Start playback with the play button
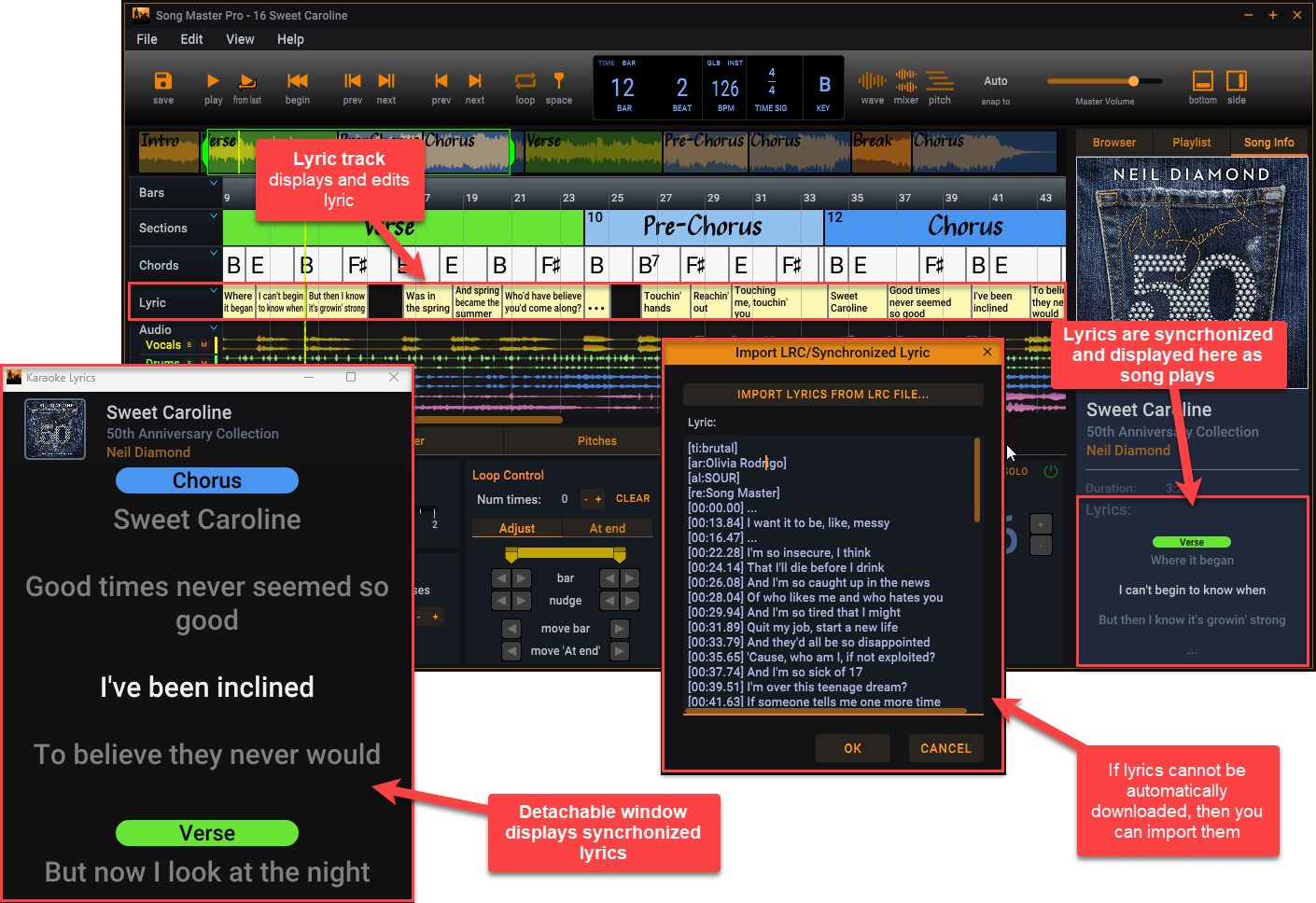This screenshot has width=1316, height=903. click(213, 82)
